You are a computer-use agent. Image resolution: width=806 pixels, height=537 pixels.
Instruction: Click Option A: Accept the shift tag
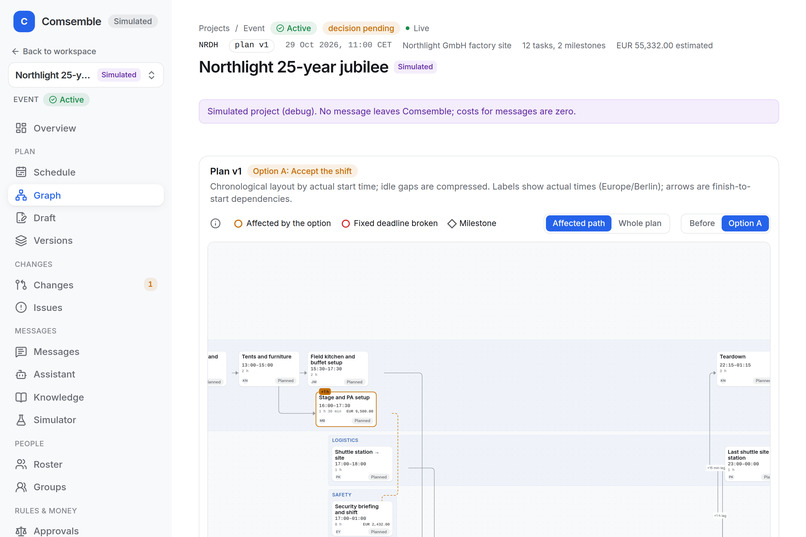pyautogui.click(x=302, y=171)
